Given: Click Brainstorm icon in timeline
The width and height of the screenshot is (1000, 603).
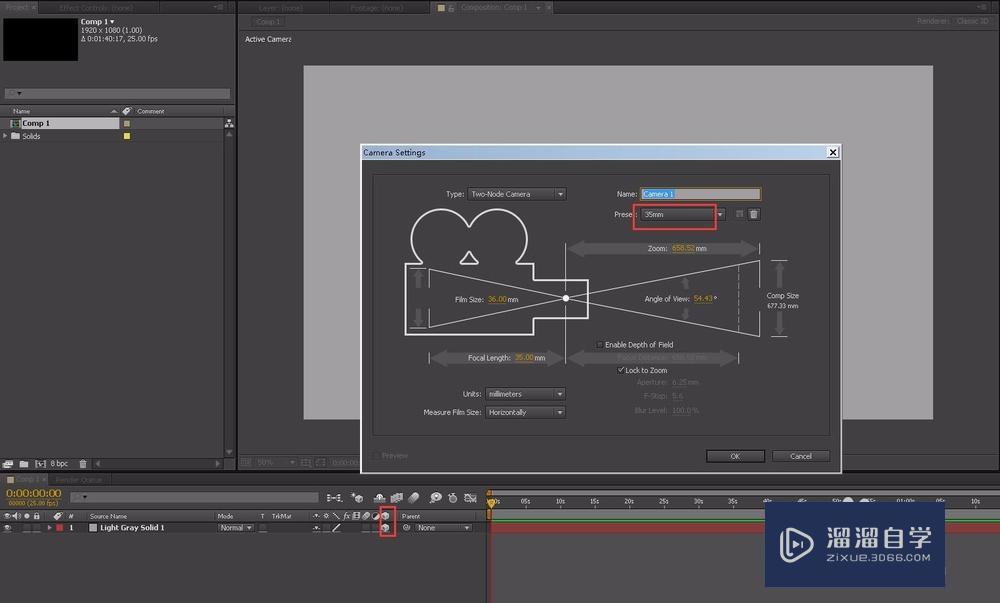Looking at the screenshot, I should 436,498.
